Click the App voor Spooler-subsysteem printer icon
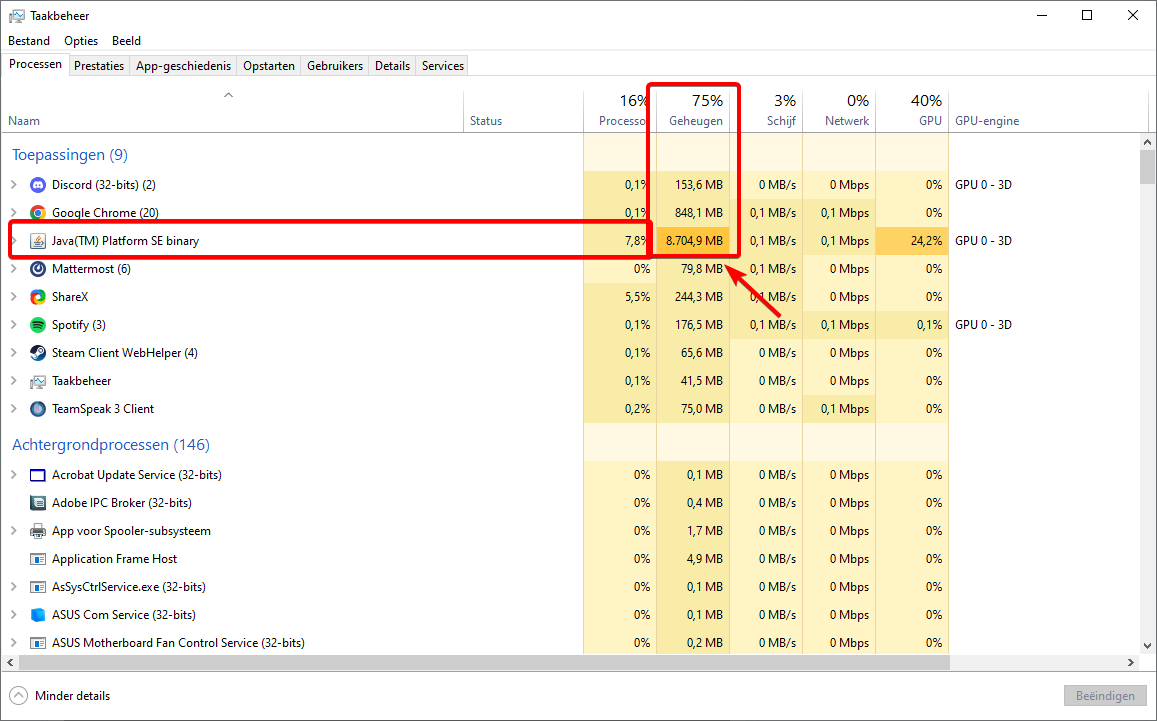1157x721 pixels. (38, 531)
